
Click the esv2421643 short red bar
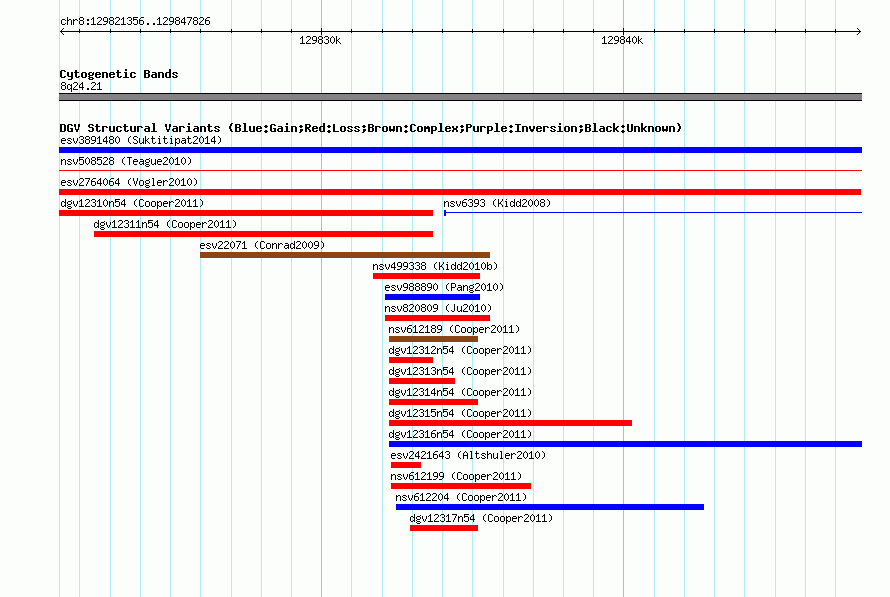[406, 465]
